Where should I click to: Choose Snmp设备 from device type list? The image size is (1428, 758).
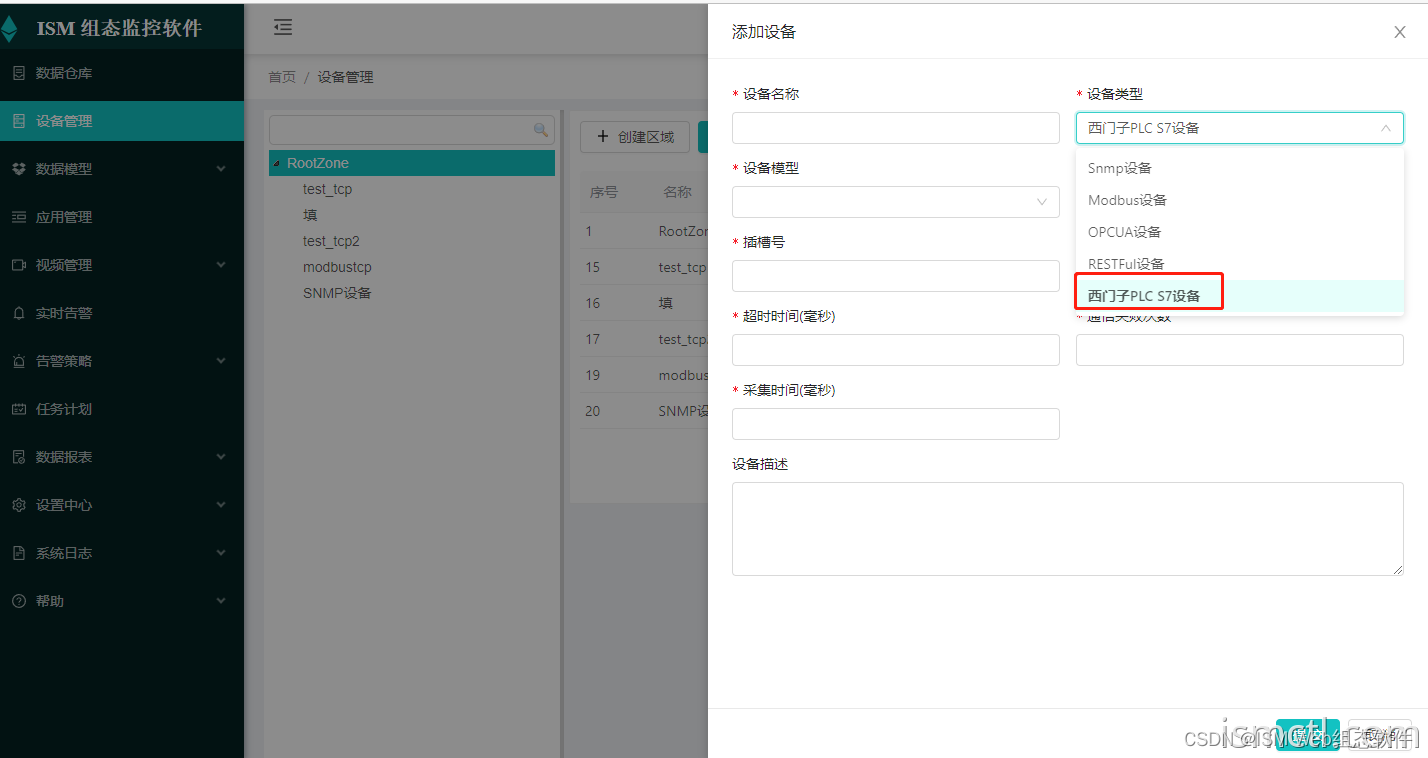pos(1240,168)
